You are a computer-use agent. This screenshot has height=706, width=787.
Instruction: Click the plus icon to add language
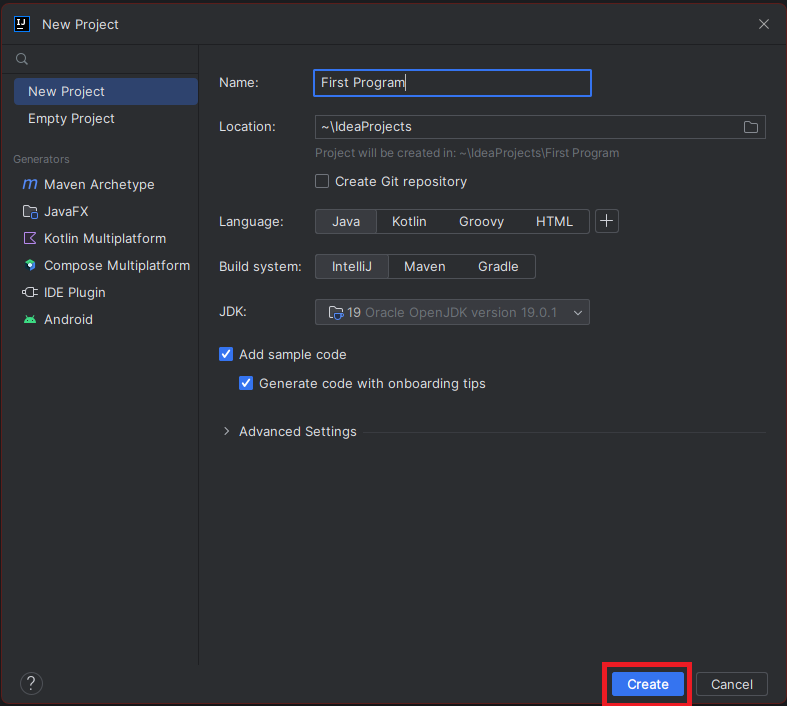point(607,221)
